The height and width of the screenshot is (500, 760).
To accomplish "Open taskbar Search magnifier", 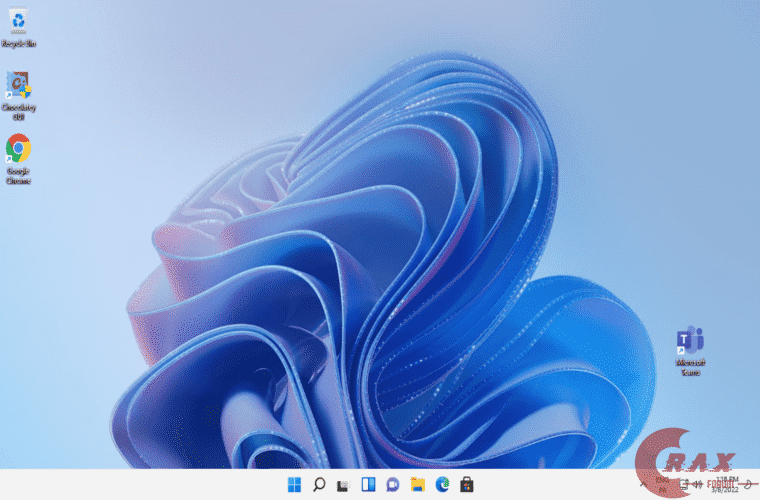I will 319,484.
